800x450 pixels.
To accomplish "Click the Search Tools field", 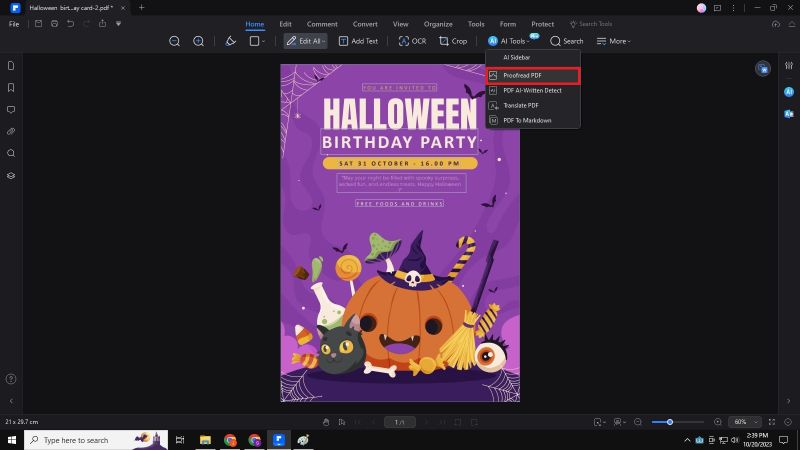I will click(591, 24).
